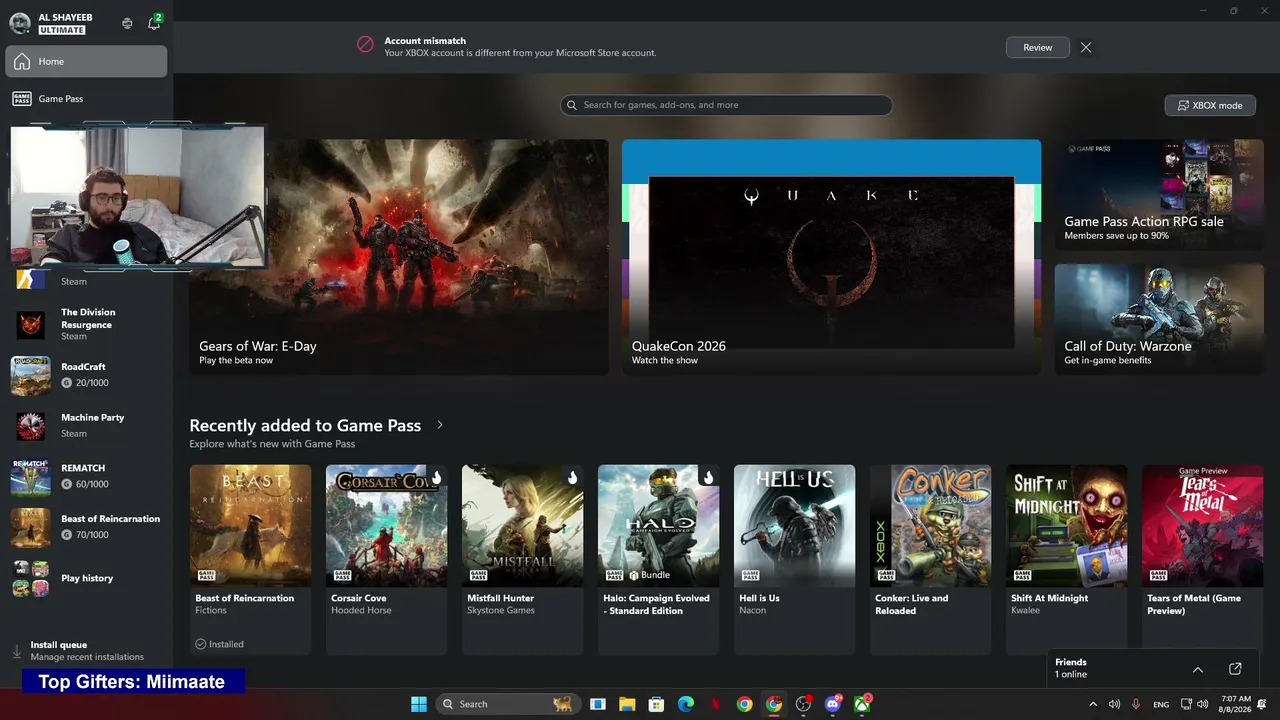This screenshot has height=720, width=1280.
Task: Pop out the Friends panel
Action: tap(1235, 669)
